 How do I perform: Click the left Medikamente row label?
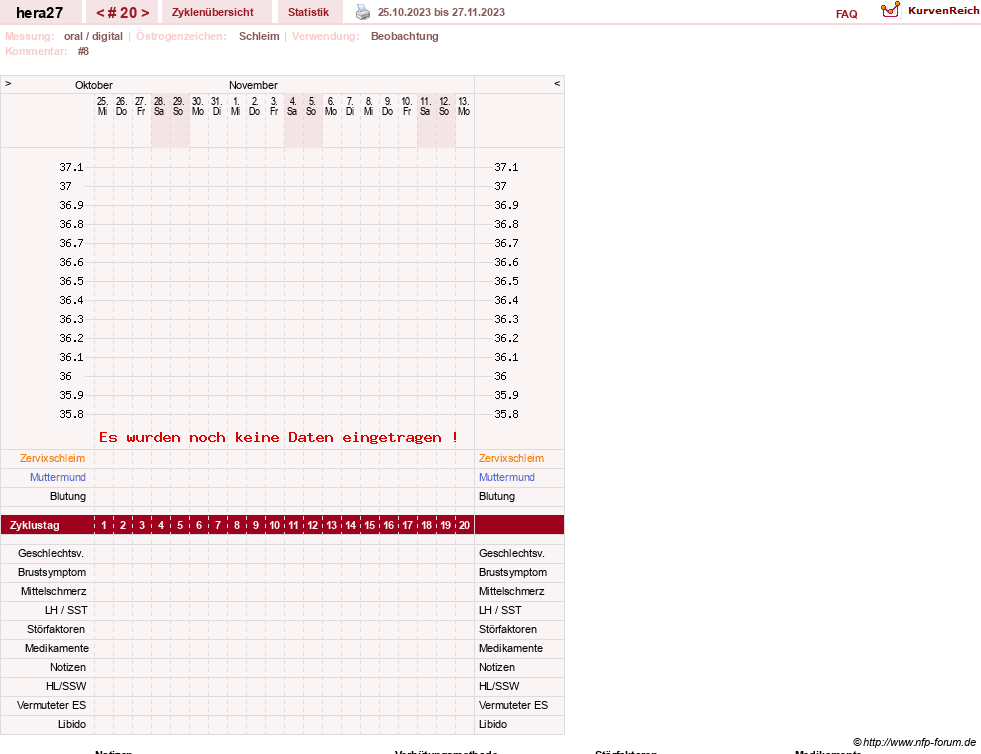56,648
